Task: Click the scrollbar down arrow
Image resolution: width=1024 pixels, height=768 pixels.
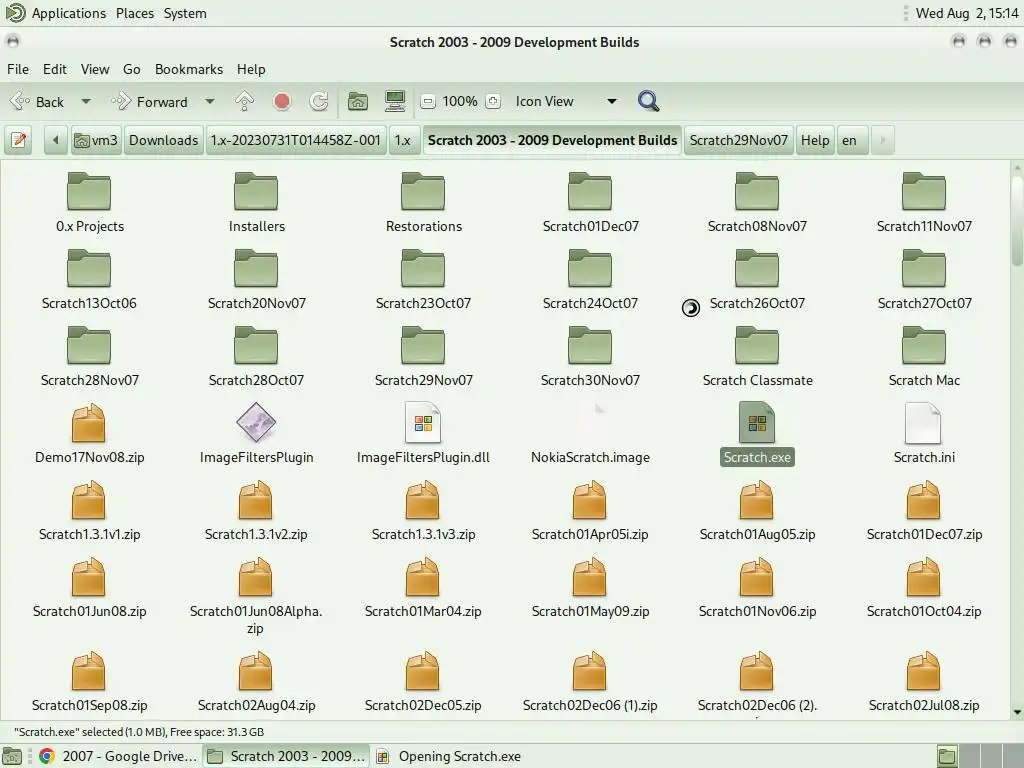Action: 1017,712
